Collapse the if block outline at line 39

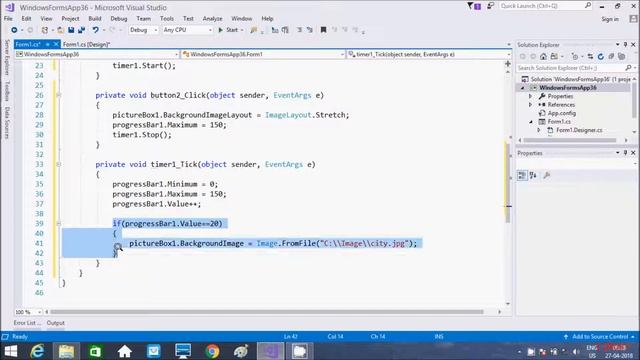click(58, 223)
